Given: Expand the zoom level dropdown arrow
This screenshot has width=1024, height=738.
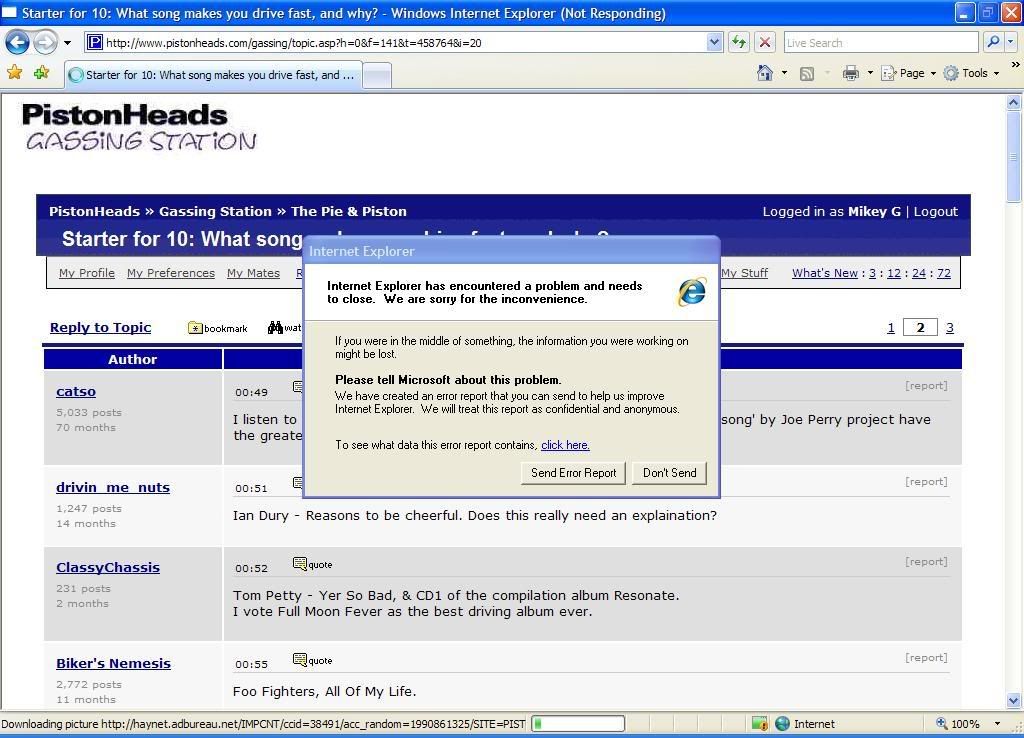Looking at the screenshot, I should 997,724.
